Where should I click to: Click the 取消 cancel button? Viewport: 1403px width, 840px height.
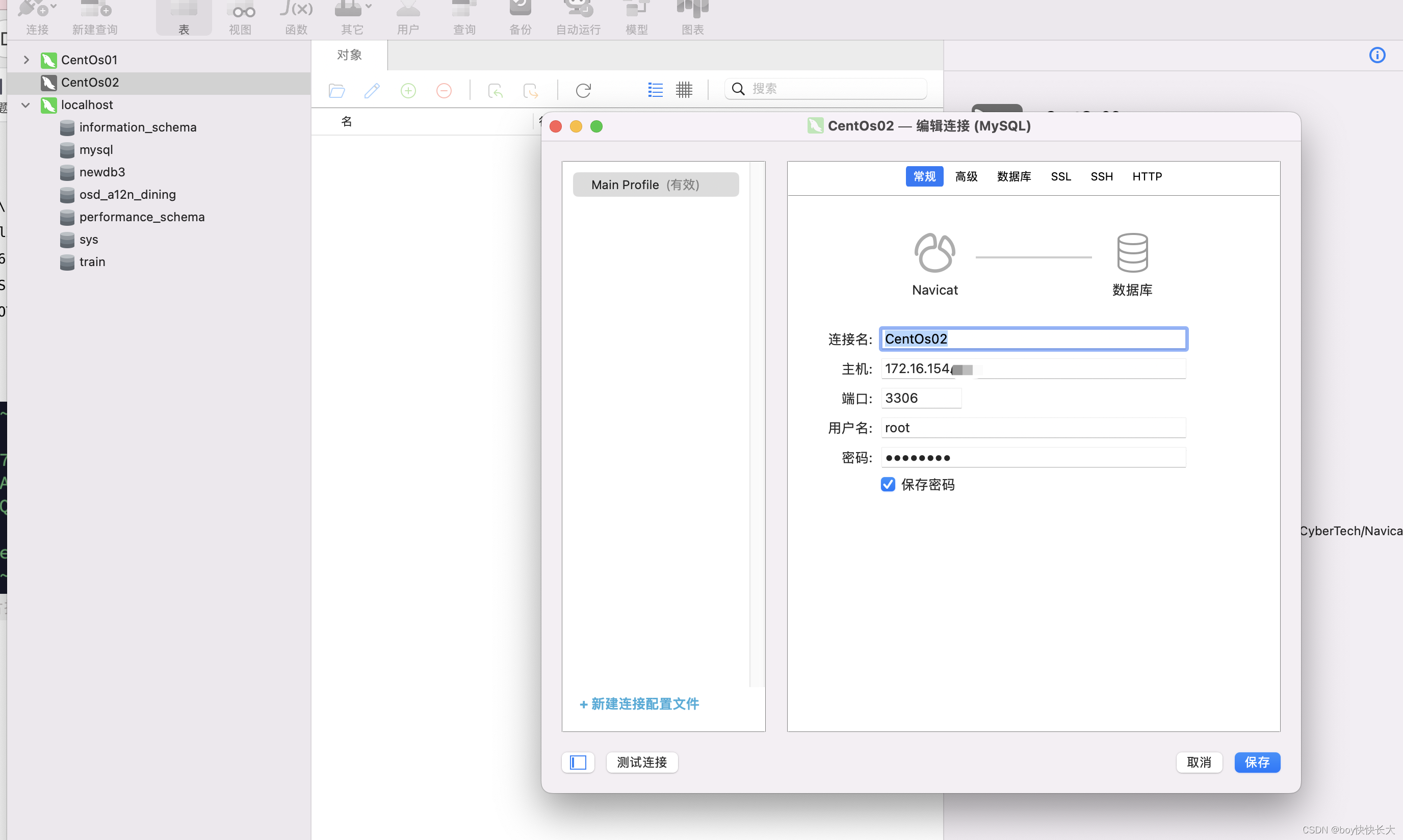pos(1199,763)
